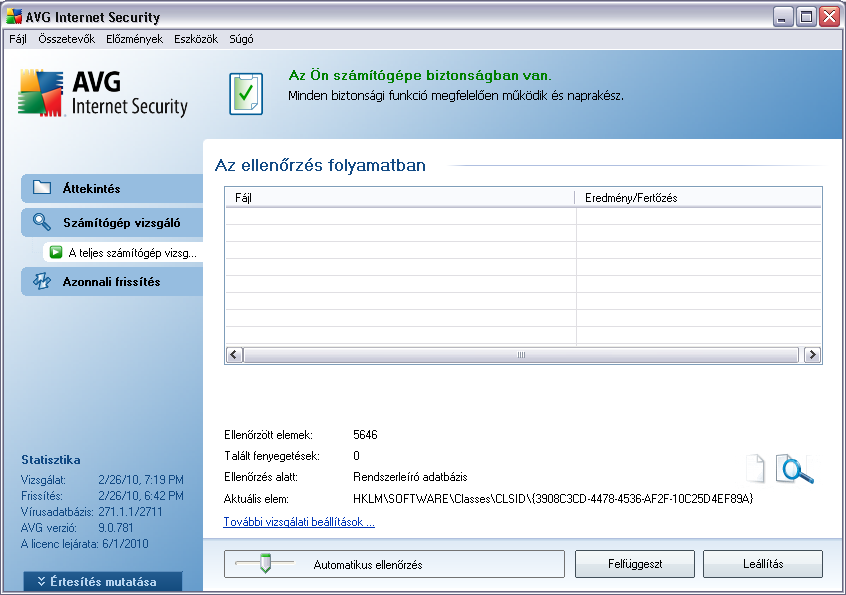Image resolution: width=846 pixels, height=595 pixels.
Task: Stop the scan with Leállítás
Action: point(763,564)
